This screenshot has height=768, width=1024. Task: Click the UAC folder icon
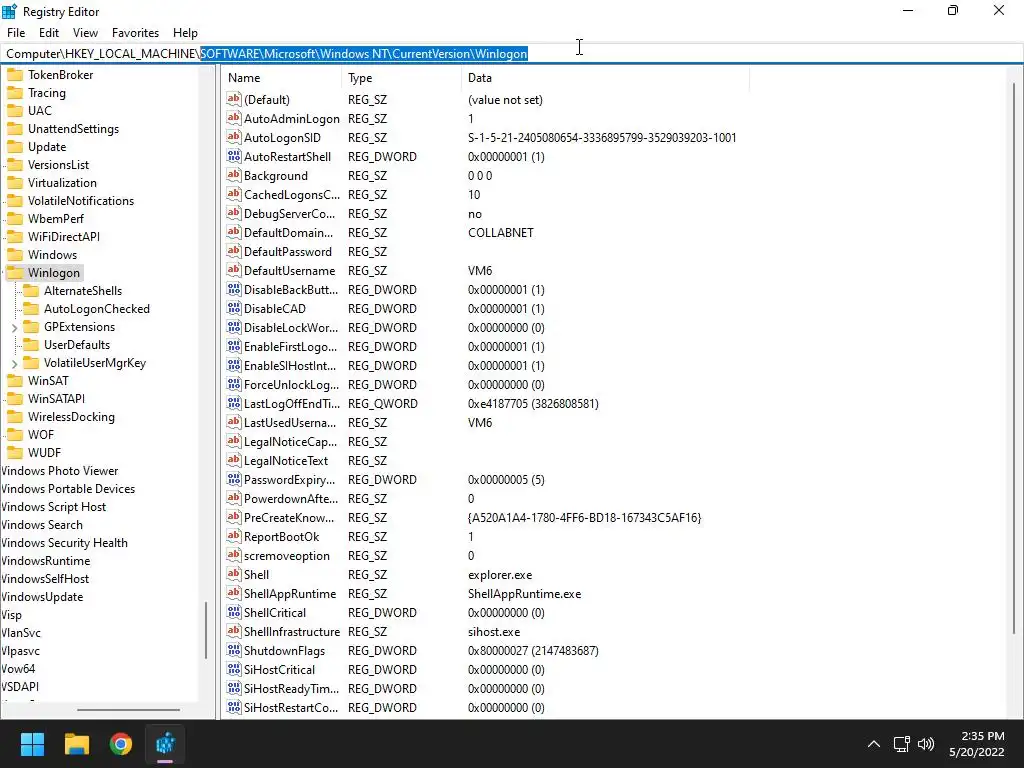pyautogui.click(x=15, y=110)
